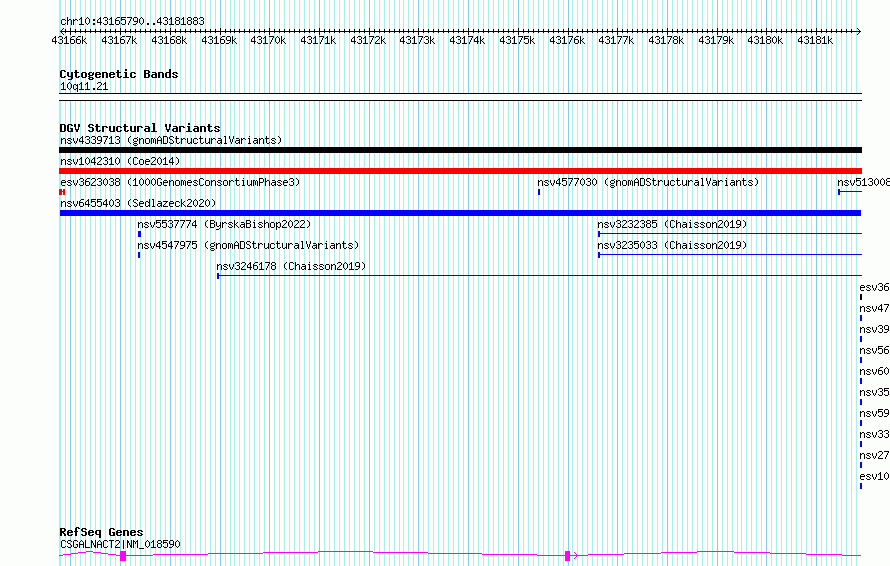Click the blue nsv5537774 marker
Image resolution: width=890 pixels, height=566 pixels.
coord(139,234)
